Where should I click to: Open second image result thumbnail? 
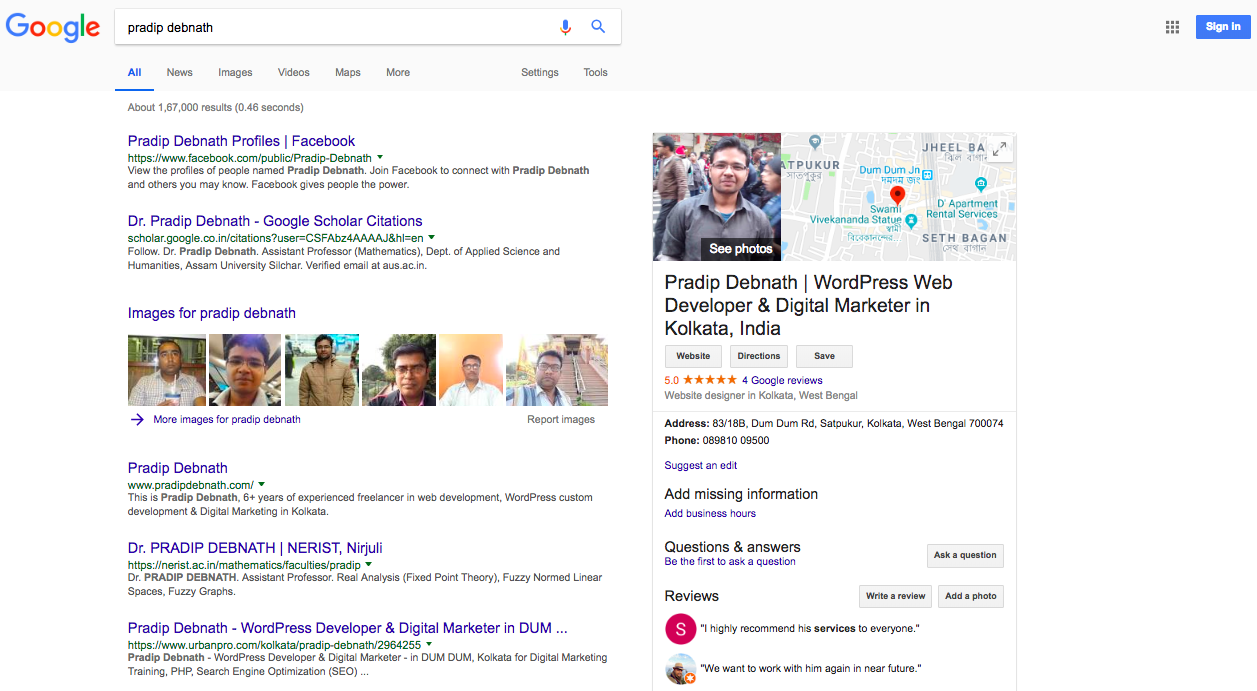[245, 370]
